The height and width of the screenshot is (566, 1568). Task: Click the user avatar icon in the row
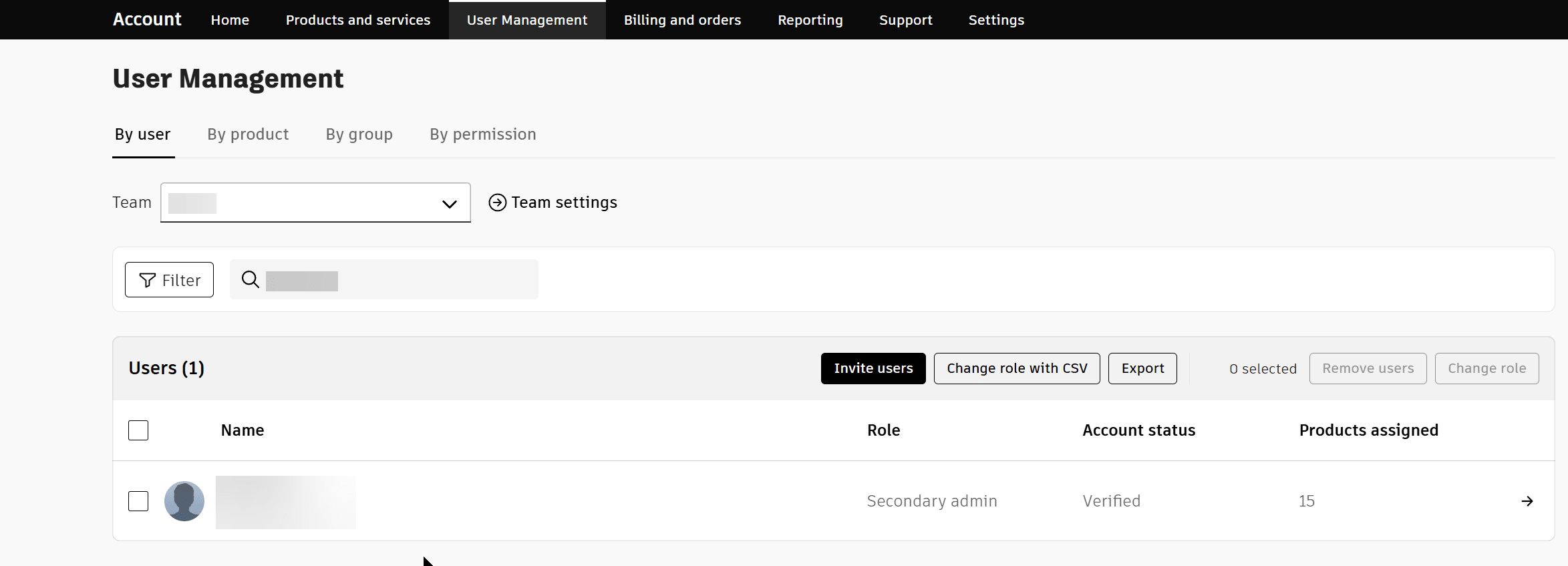(184, 501)
